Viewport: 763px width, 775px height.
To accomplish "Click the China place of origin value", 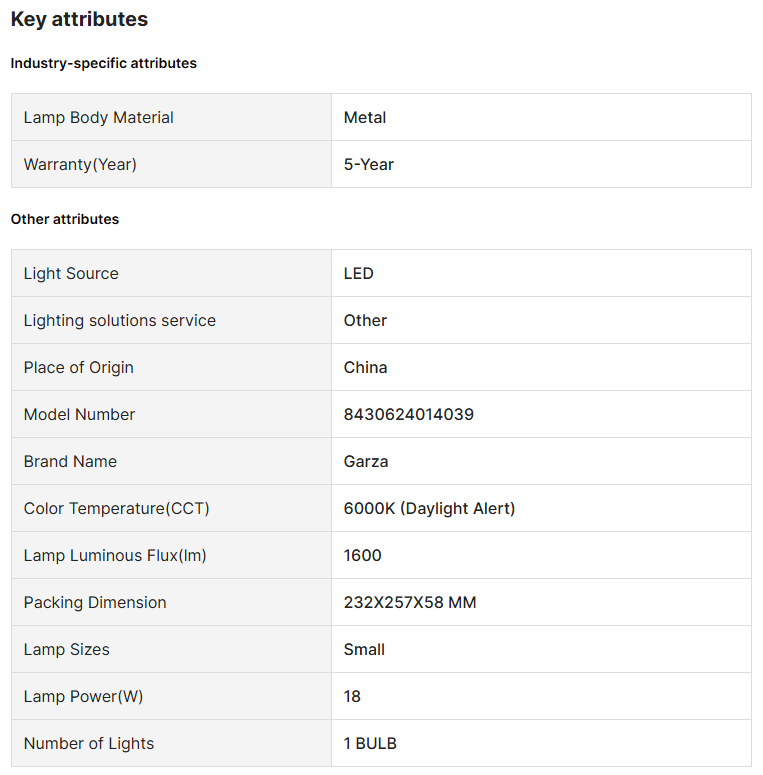I will point(365,367).
